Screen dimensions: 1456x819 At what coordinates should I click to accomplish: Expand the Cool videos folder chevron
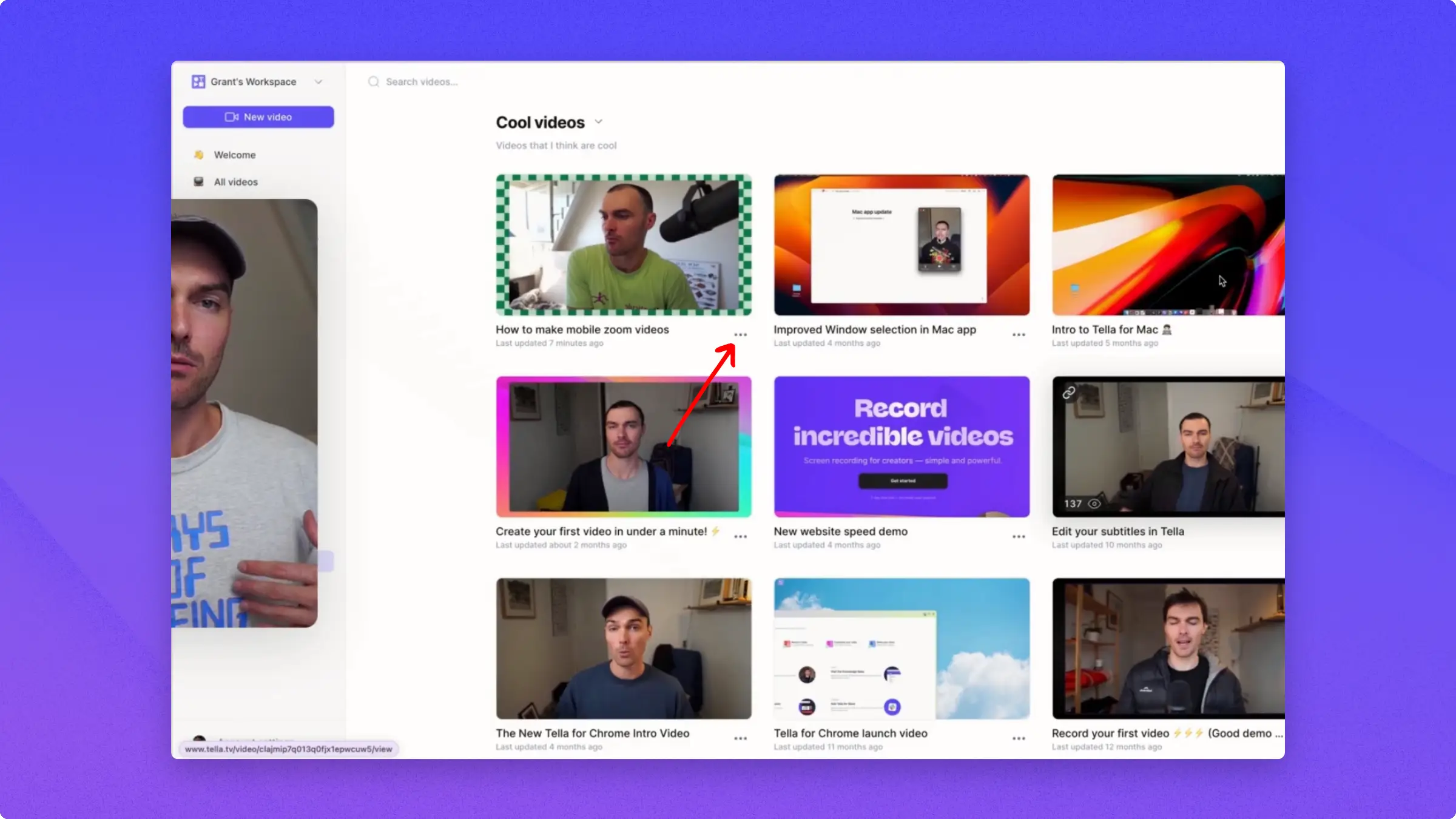[x=599, y=122]
